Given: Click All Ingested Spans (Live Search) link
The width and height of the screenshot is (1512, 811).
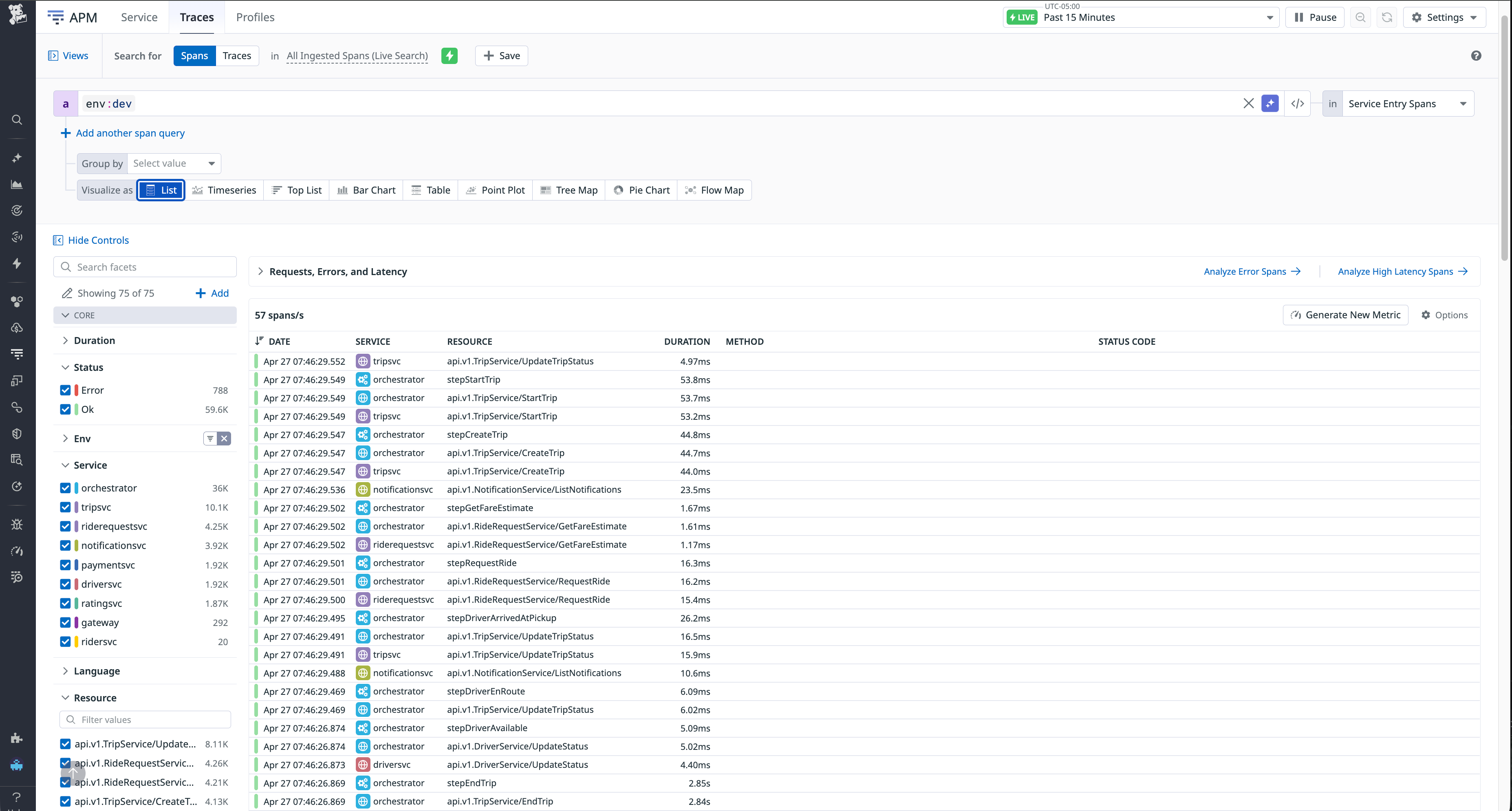Looking at the screenshot, I should tap(357, 56).
